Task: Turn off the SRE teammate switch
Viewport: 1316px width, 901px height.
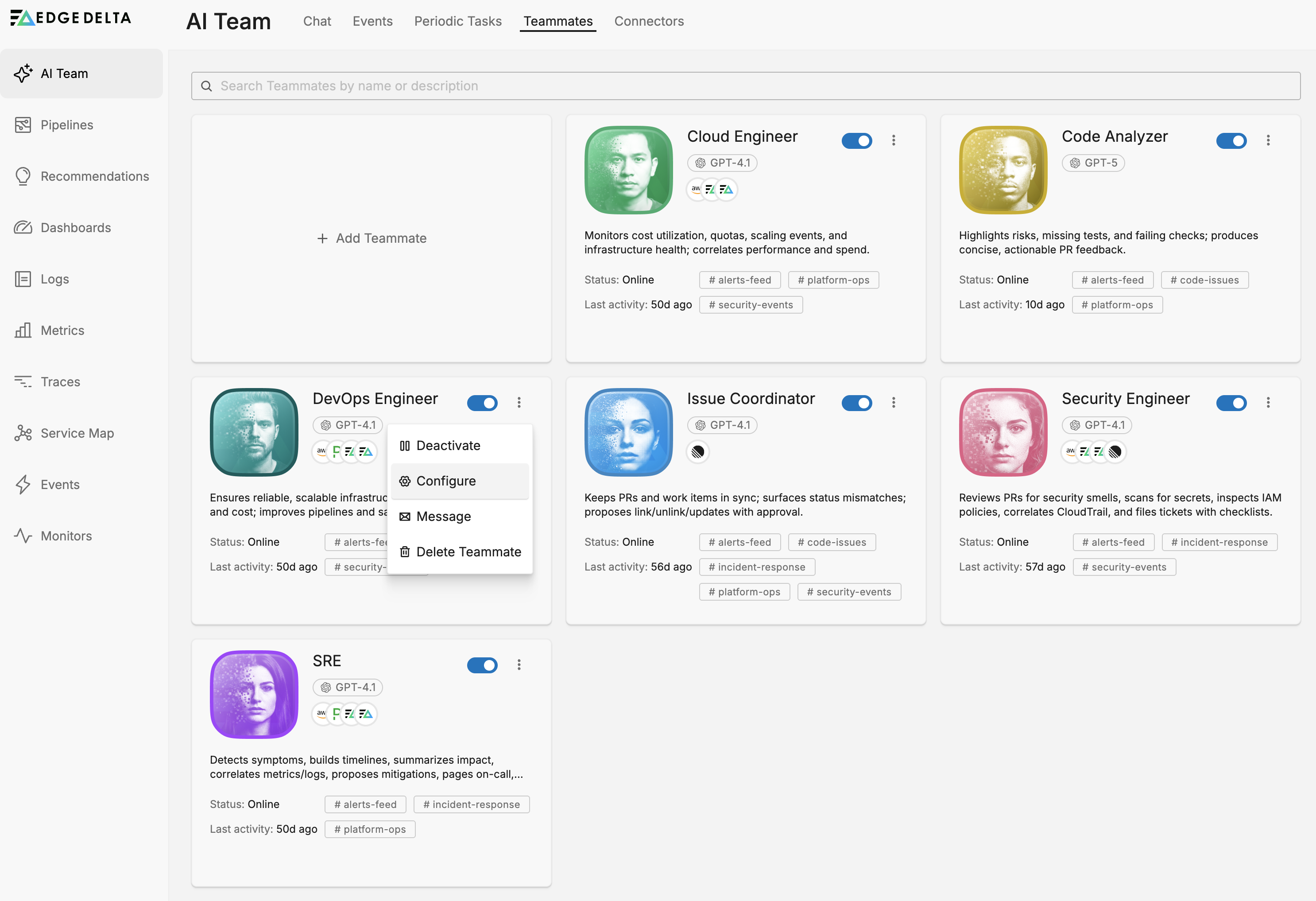Action: [x=482, y=665]
